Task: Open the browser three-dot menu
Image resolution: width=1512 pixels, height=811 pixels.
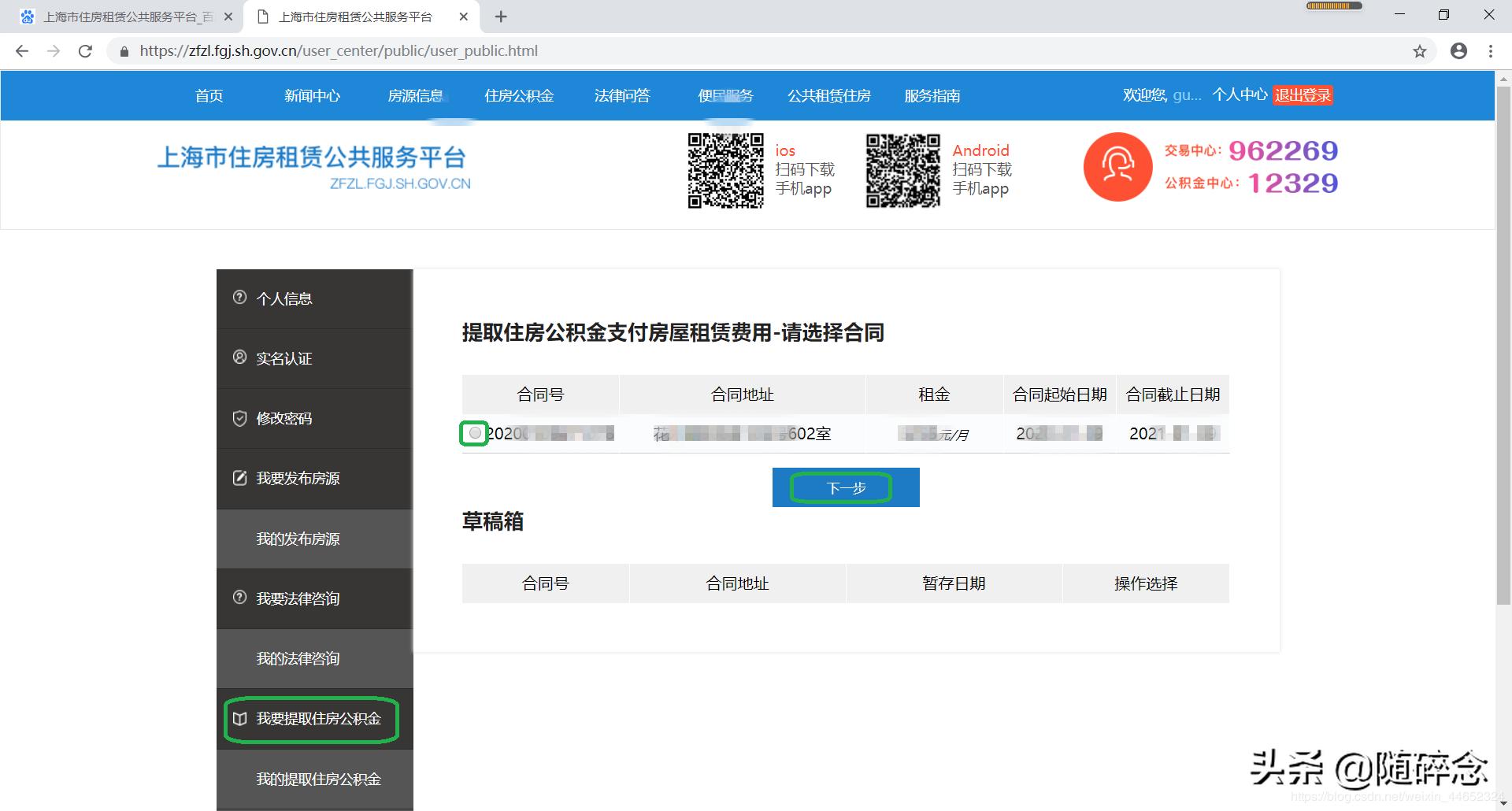Action: point(1490,50)
